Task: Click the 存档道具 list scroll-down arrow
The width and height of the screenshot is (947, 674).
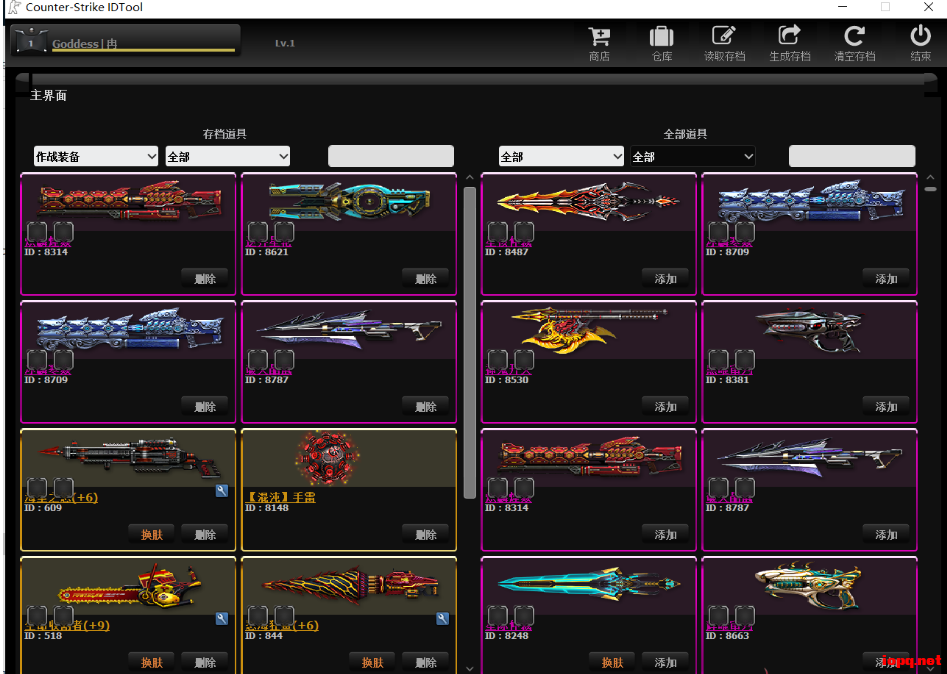Action: coord(469,668)
